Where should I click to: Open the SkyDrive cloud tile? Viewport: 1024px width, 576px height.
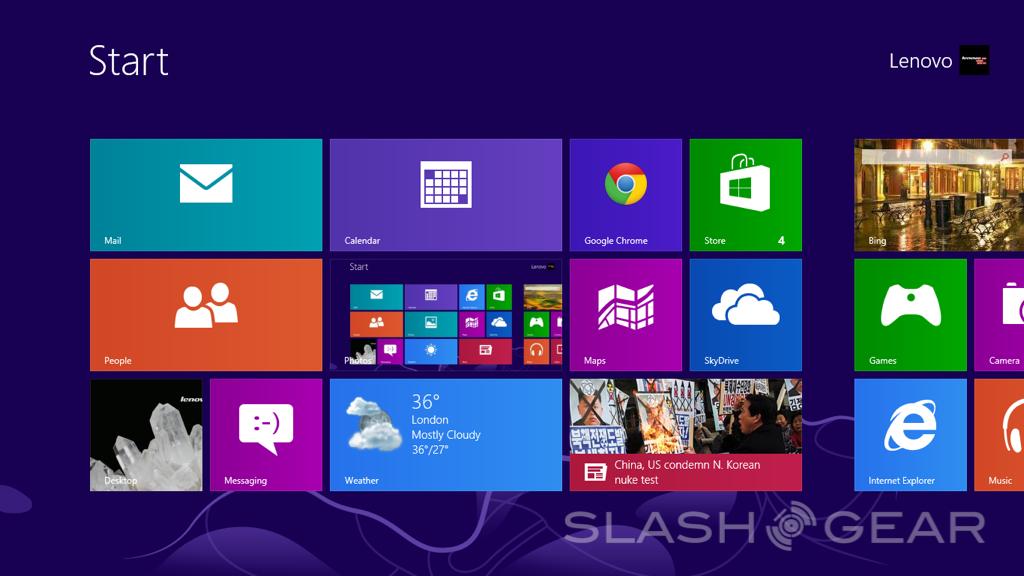[x=745, y=315]
